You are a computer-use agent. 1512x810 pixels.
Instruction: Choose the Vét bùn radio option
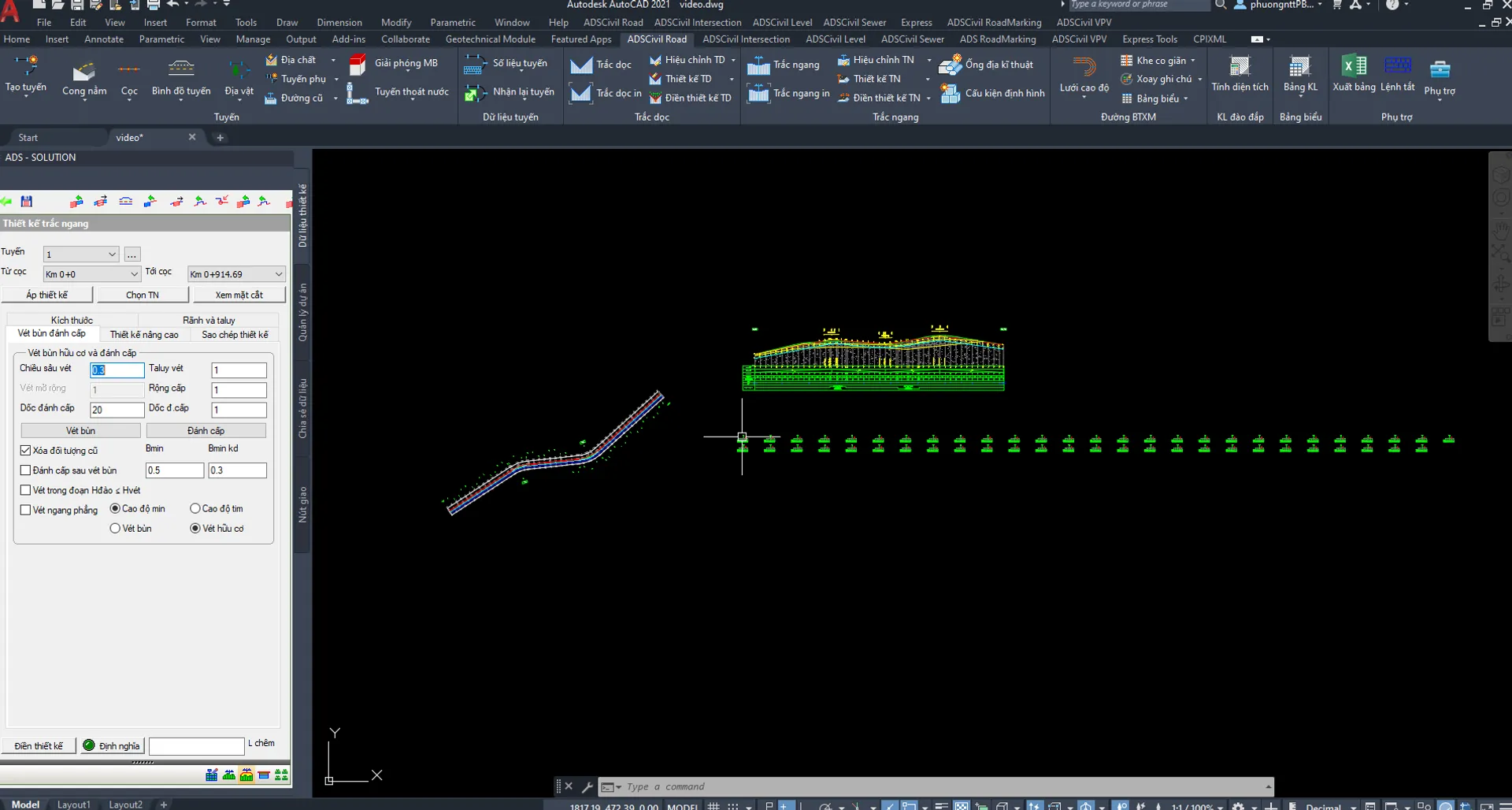(115, 529)
